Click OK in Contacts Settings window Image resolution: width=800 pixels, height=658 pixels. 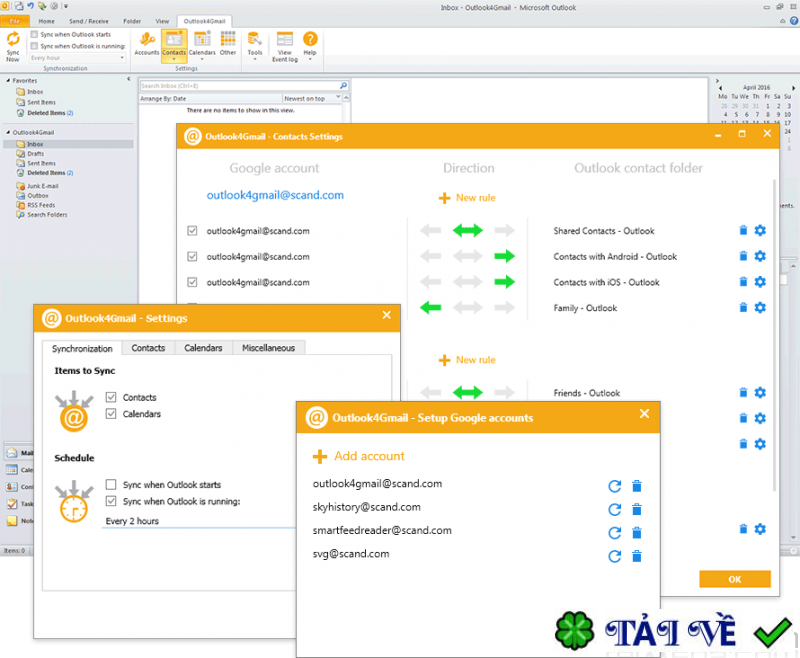point(735,579)
